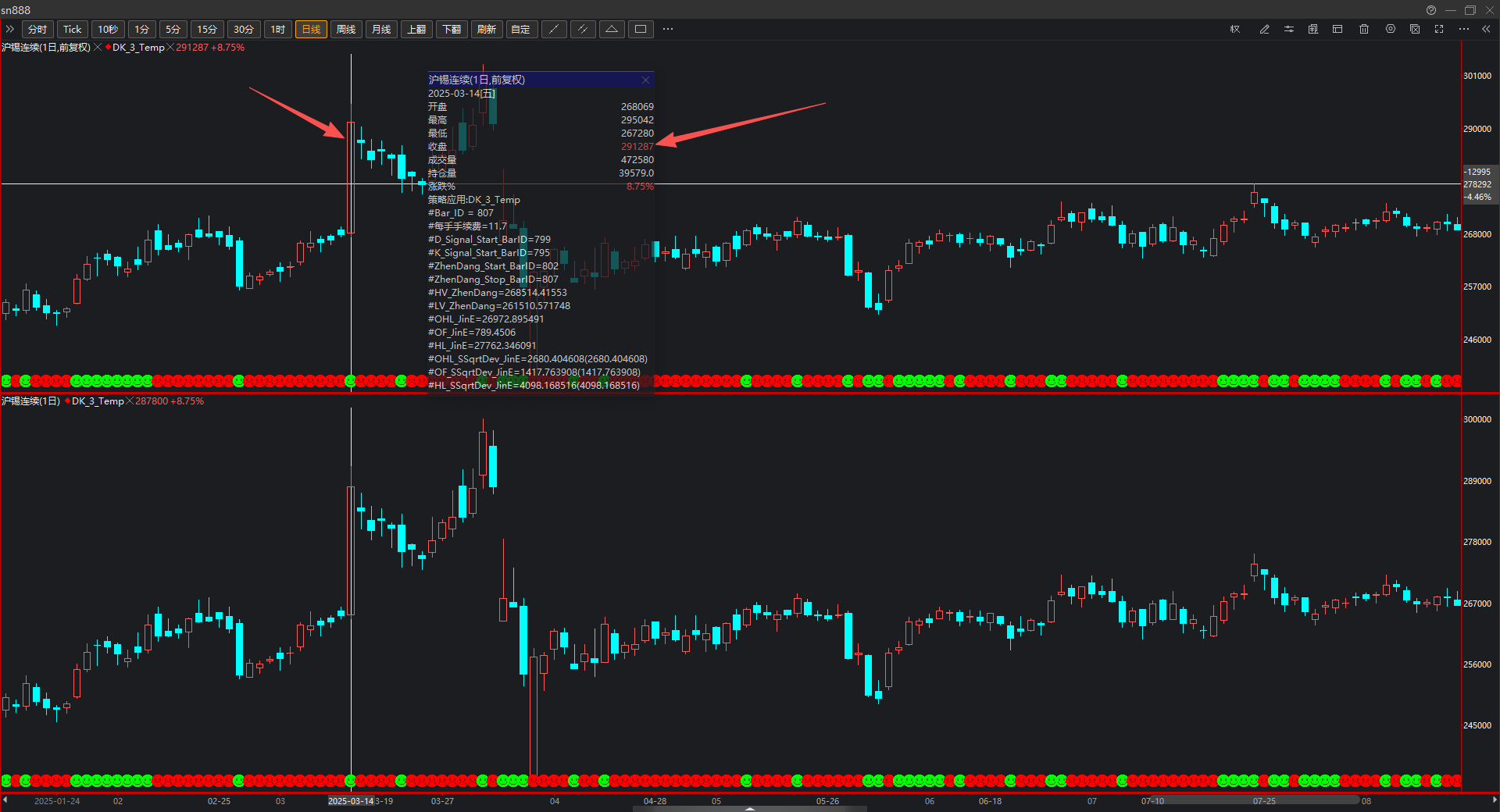Image resolution: width=1500 pixels, height=812 pixels.
Task: Click the trash delete icon
Action: point(1364,30)
